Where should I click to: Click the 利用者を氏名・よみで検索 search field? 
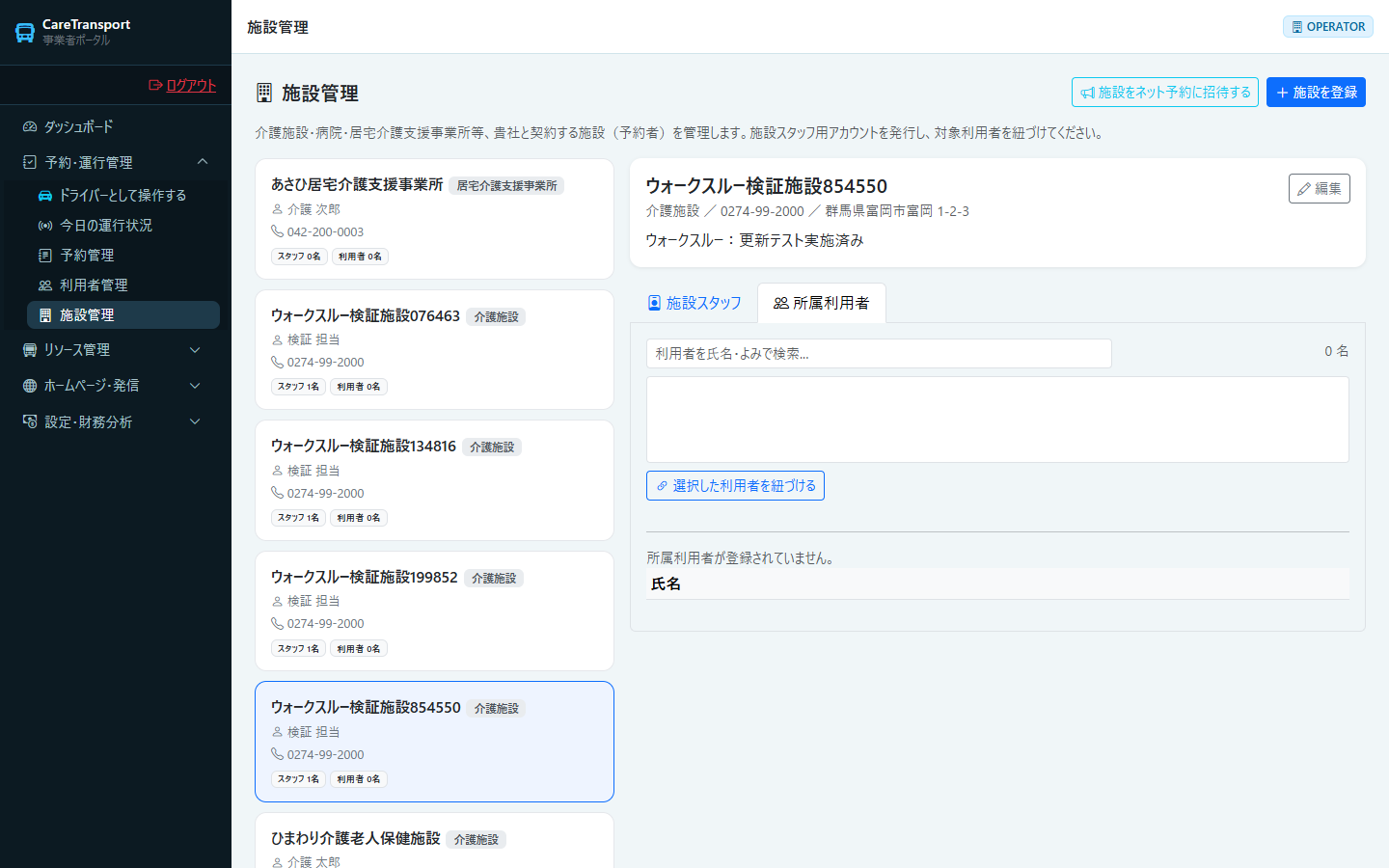point(879,354)
